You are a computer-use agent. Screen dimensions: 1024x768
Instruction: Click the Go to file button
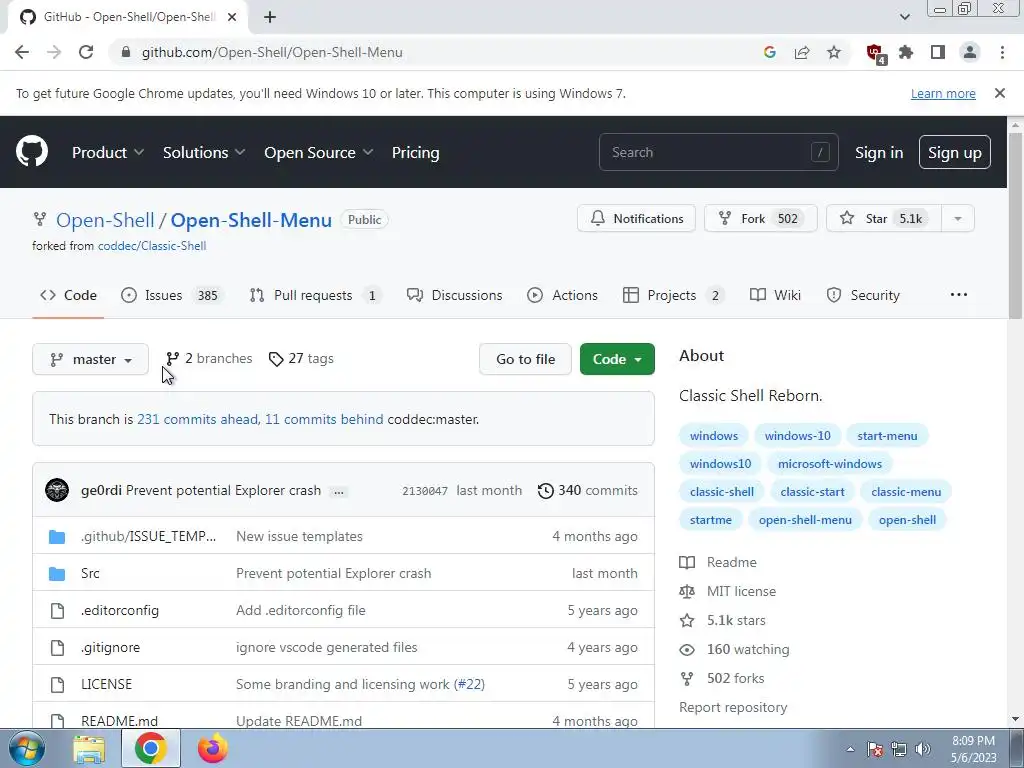tap(525, 359)
